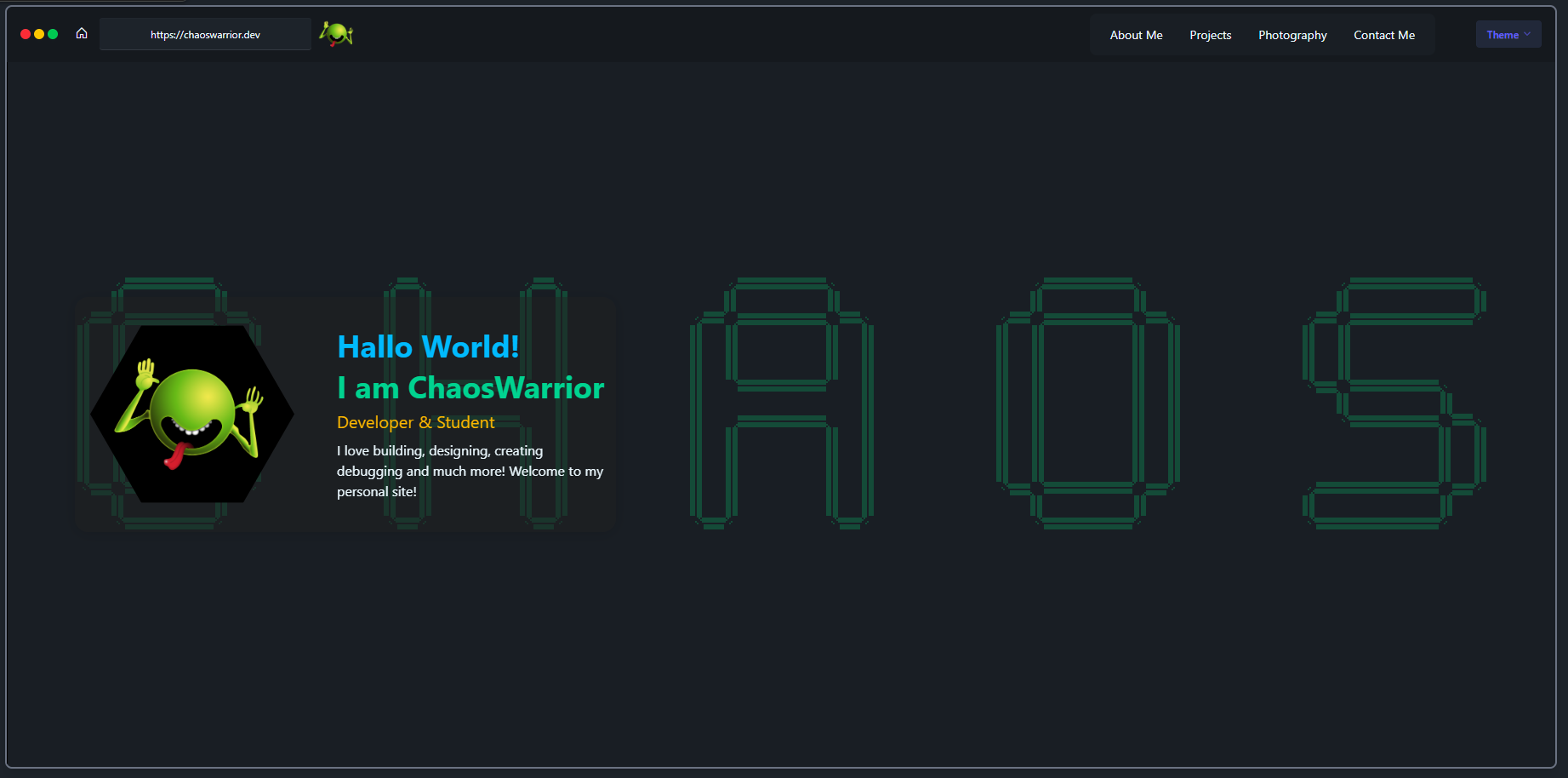Viewport: 1568px width, 778px height.
Task: Click the blue "Hallo World!" heading
Action: click(x=428, y=347)
